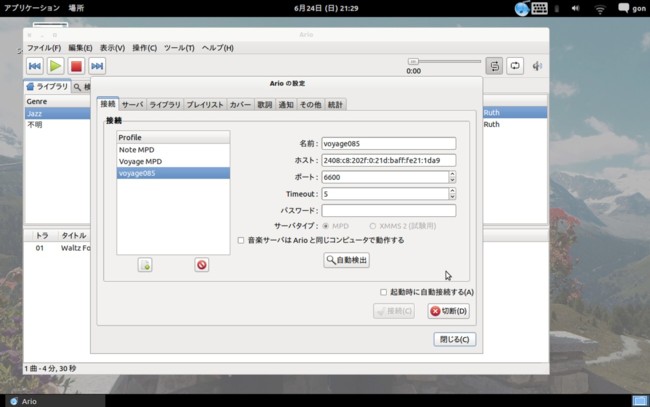Select Jazz in the Genre list
The image size is (650, 407).
pyautogui.click(x=58, y=113)
